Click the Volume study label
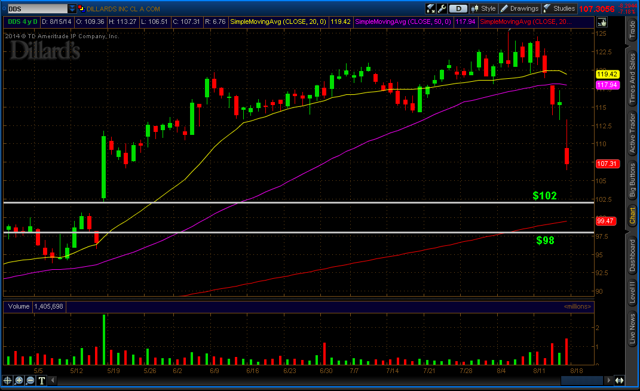Viewport: 640px width, 391px height. pyautogui.click(x=18, y=307)
